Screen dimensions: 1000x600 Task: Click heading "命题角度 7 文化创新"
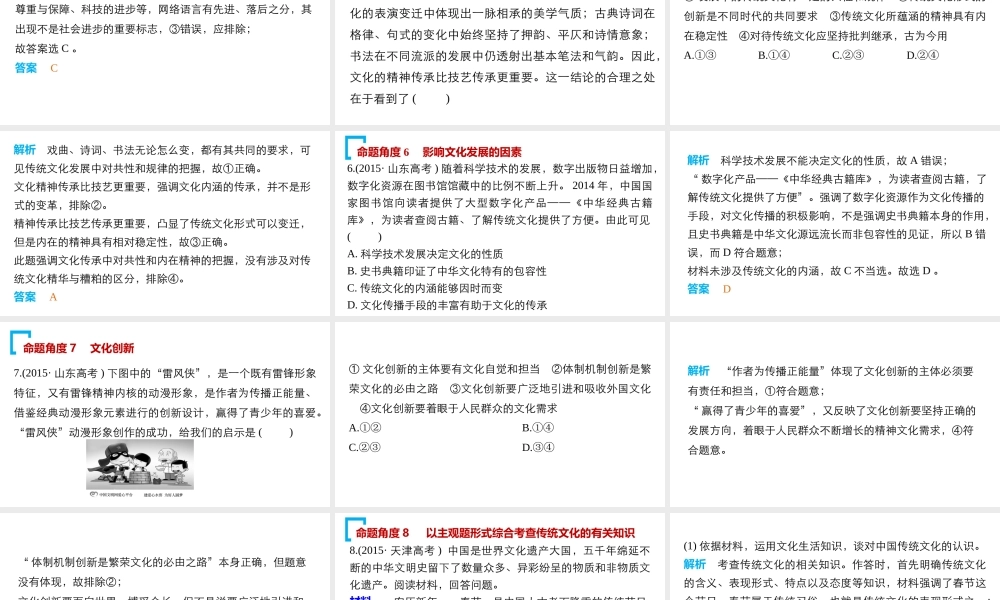click(78, 348)
